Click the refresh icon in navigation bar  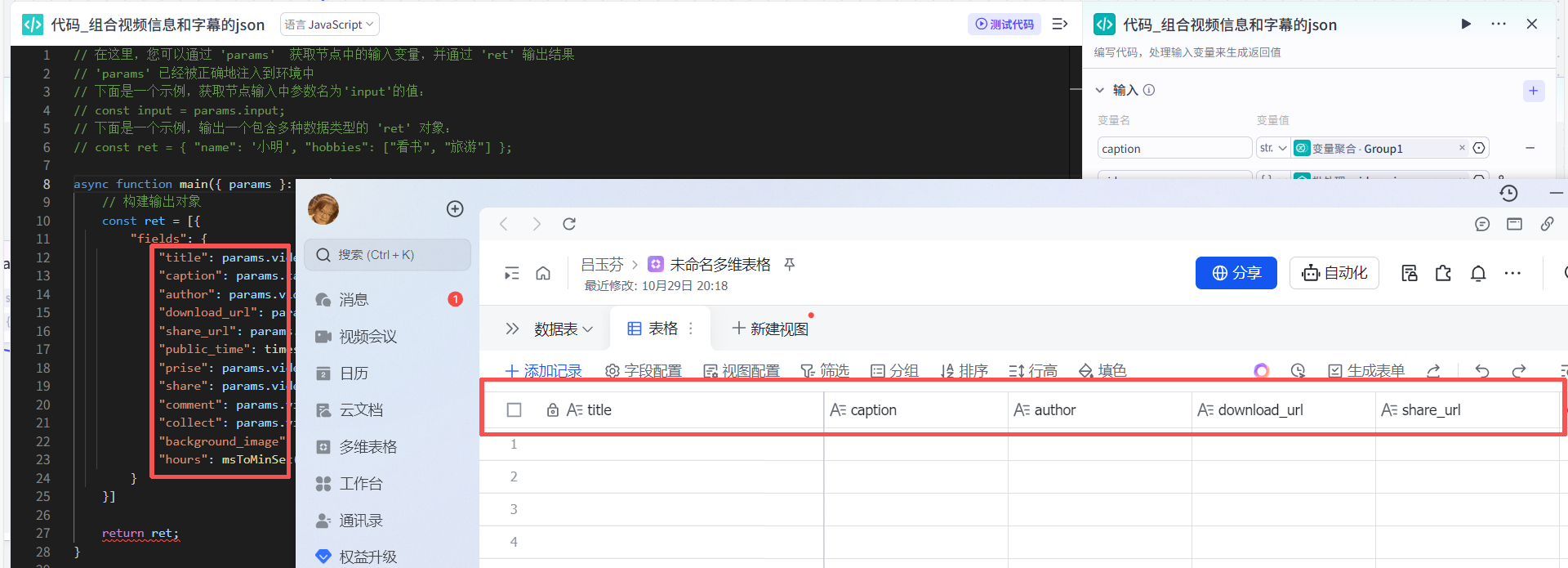tap(569, 224)
